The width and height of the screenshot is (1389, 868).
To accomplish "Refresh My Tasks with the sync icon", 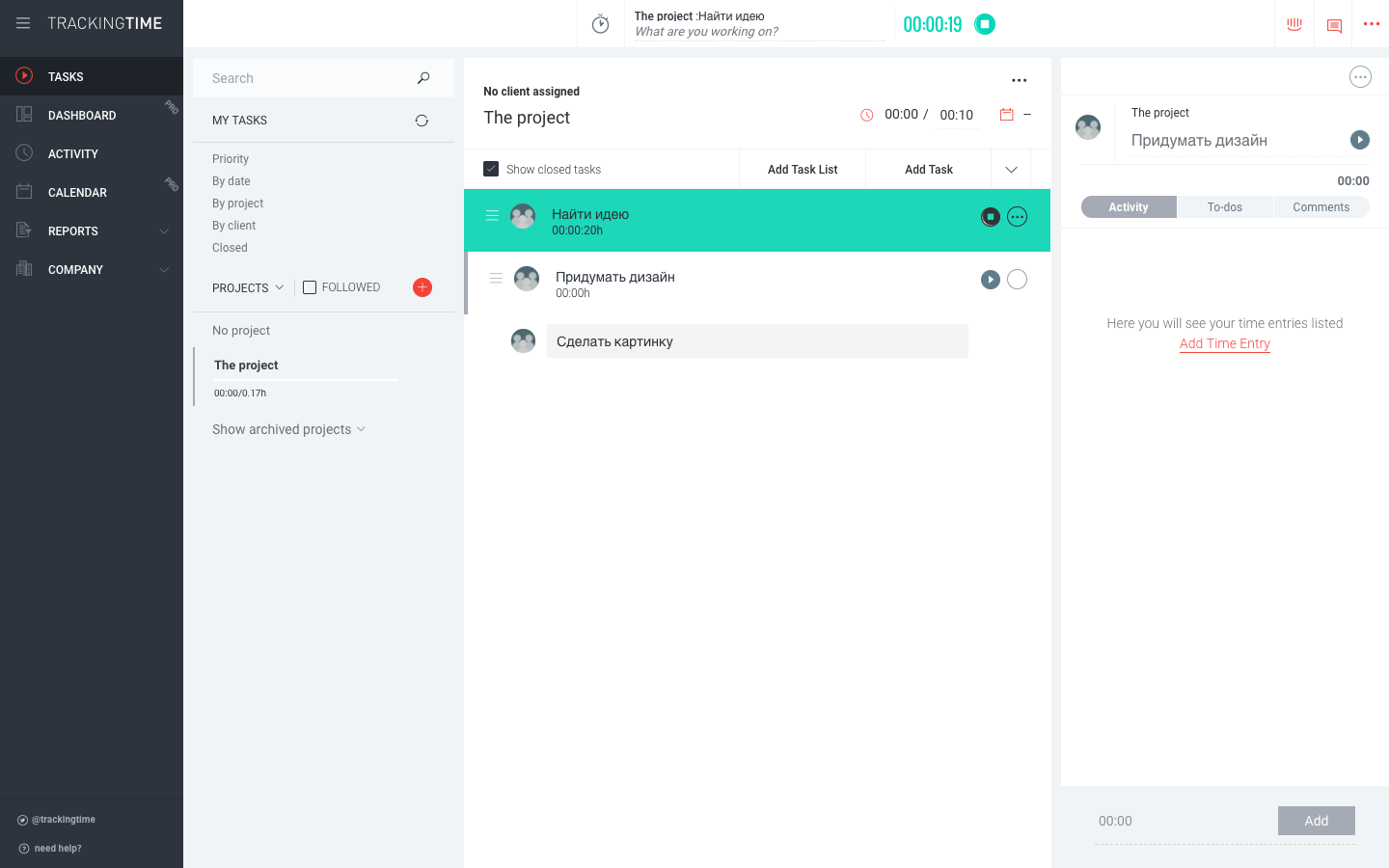I will click(422, 121).
